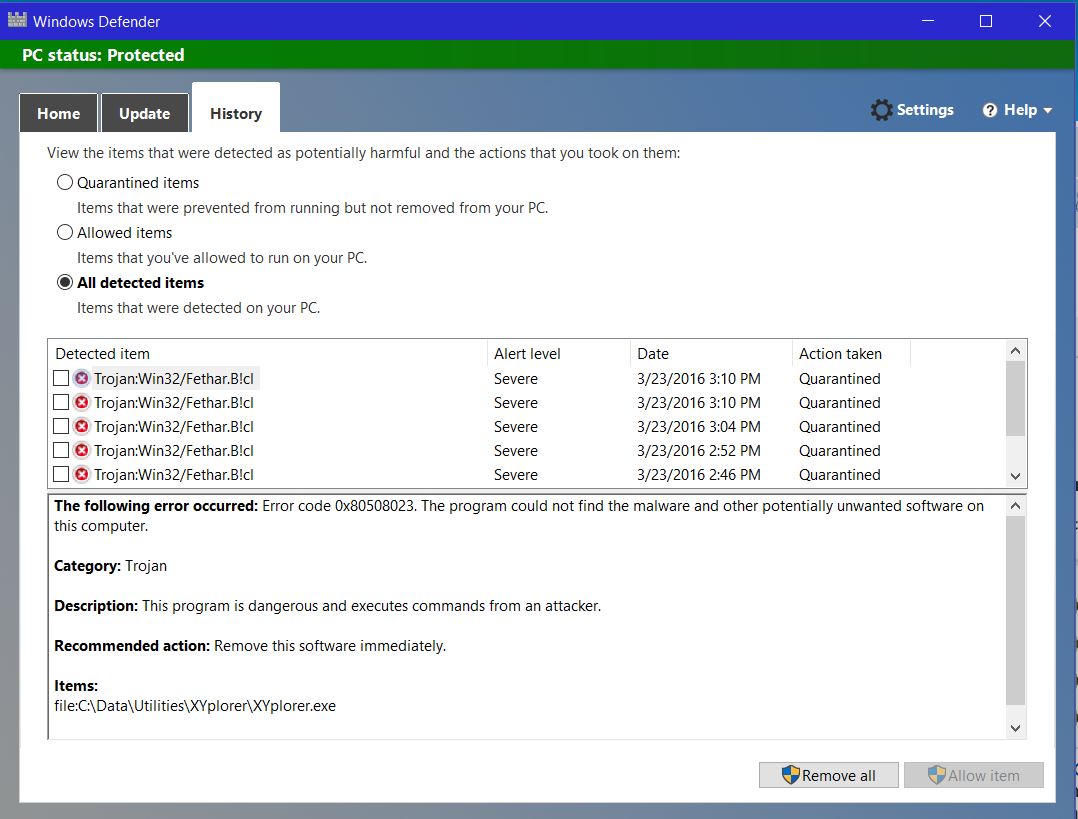
Task: Switch to the Update tab
Action: click(x=144, y=114)
